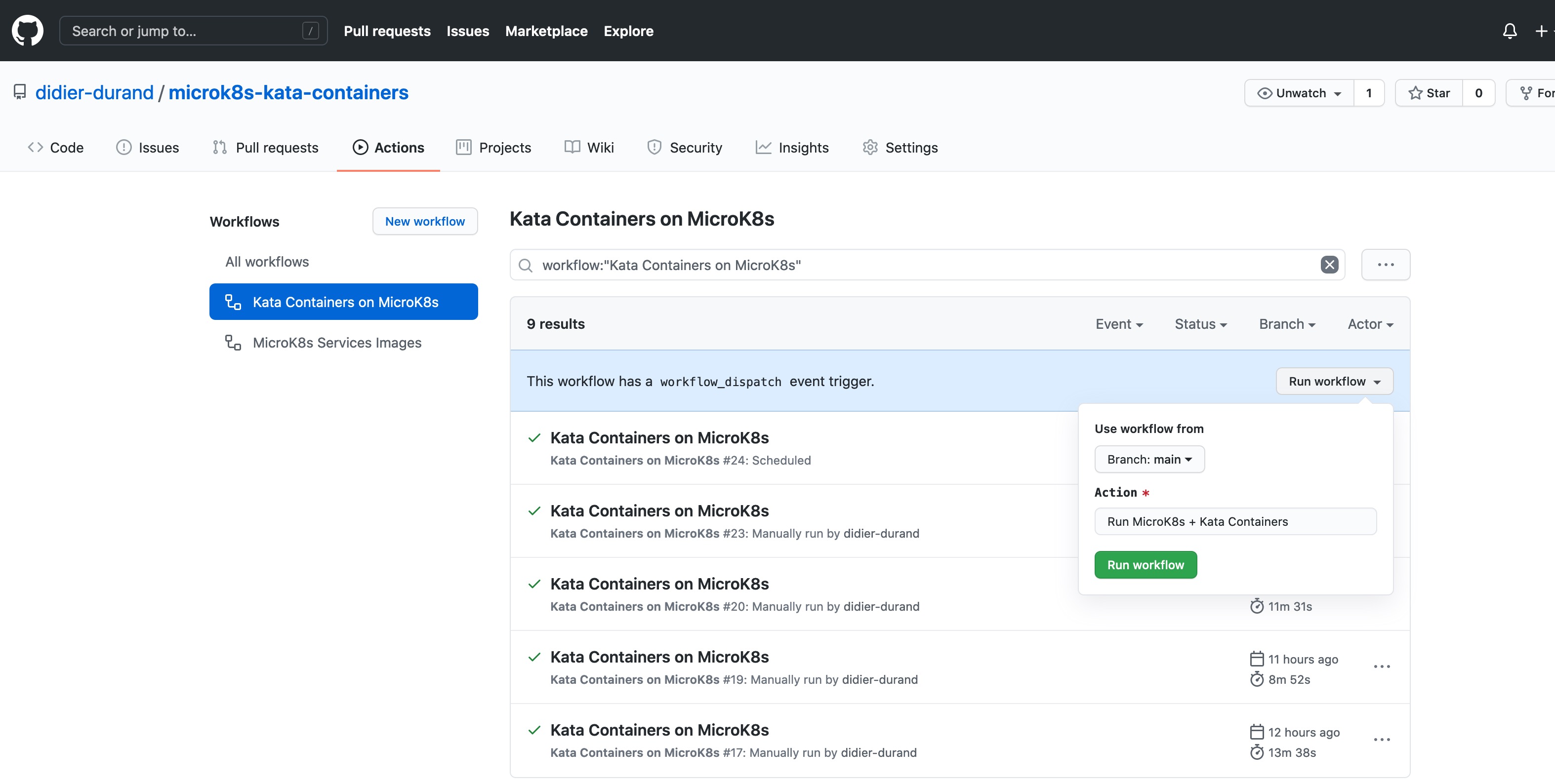Image resolution: width=1555 pixels, height=784 pixels.
Task: Click the New workflow button
Action: point(425,222)
